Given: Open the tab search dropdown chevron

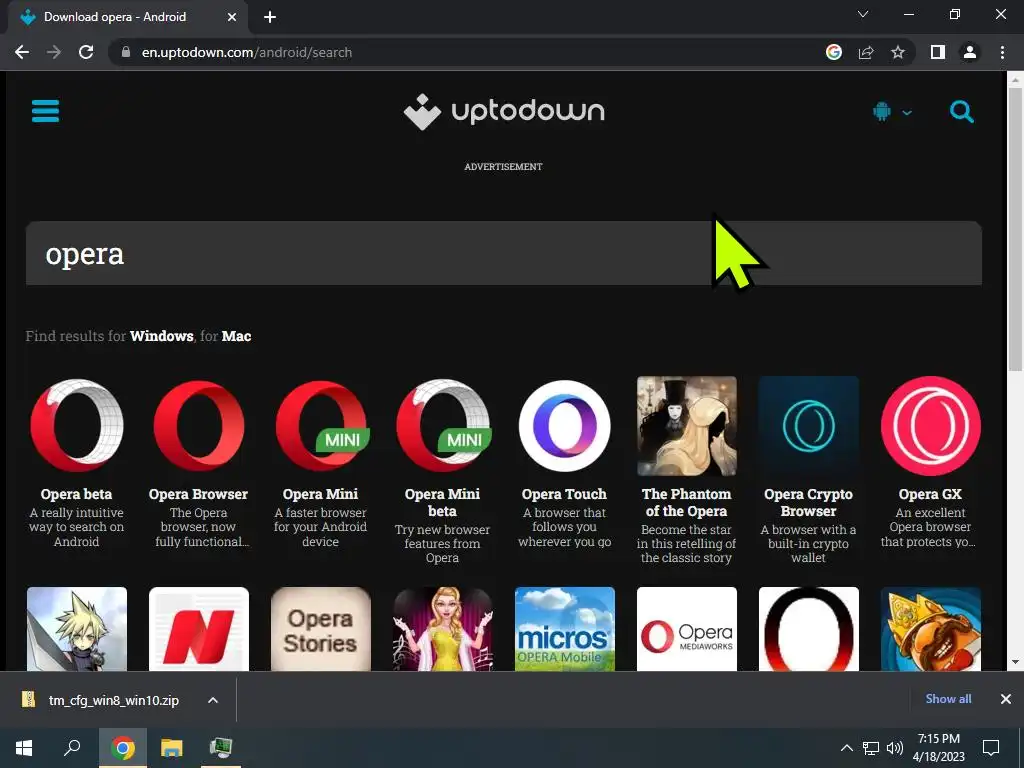Looking at the screenshot, I should click(x=863, y=14).
